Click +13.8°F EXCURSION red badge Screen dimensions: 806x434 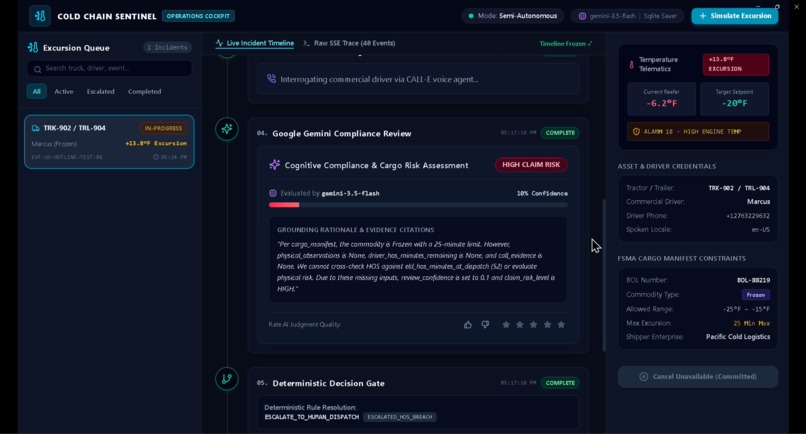coord(736,64)
